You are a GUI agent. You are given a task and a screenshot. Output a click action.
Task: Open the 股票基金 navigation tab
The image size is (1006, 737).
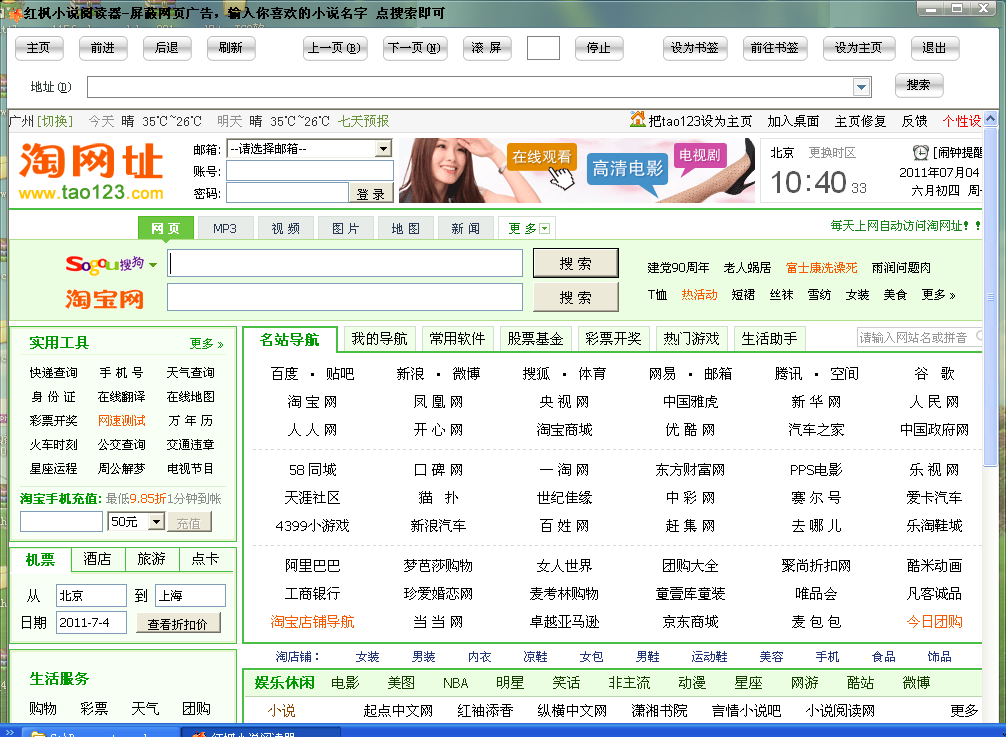(535, 339)
